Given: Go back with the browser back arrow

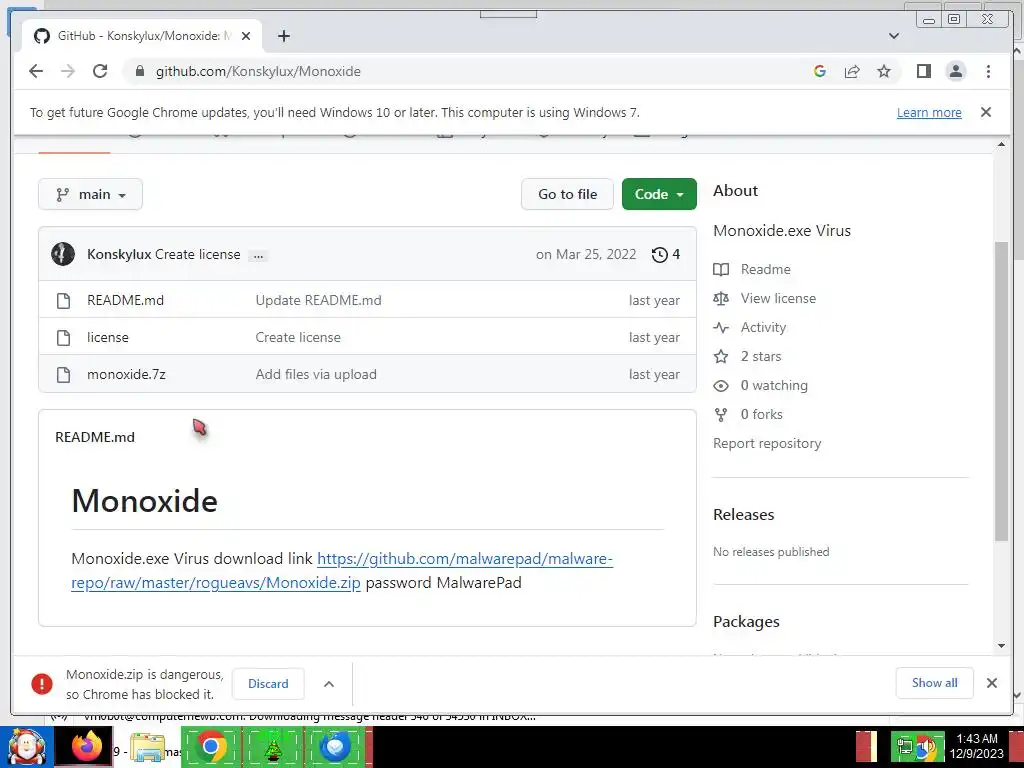Looking at the screenshot, I should tap(36, 71).
